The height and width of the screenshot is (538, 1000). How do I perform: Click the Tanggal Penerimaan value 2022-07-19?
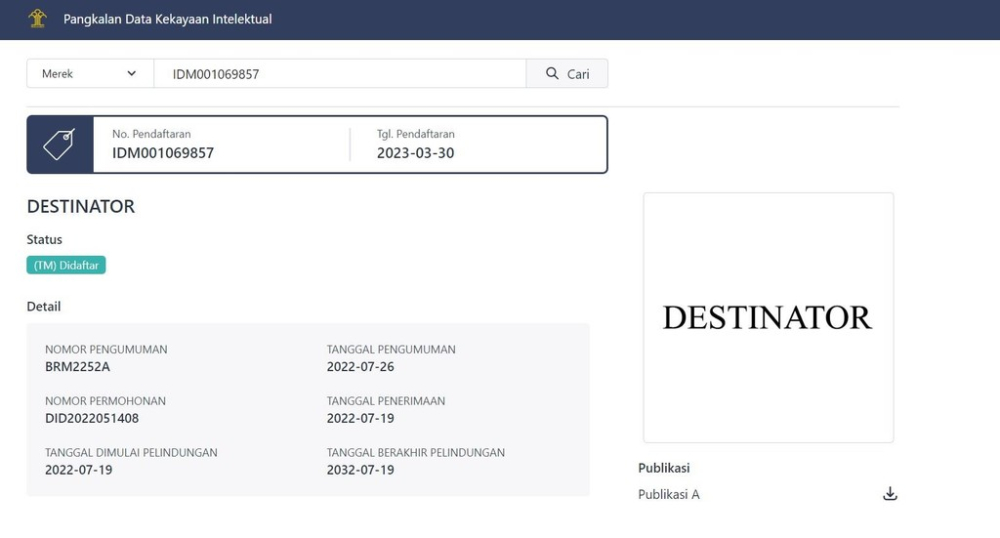click(360, 418)
